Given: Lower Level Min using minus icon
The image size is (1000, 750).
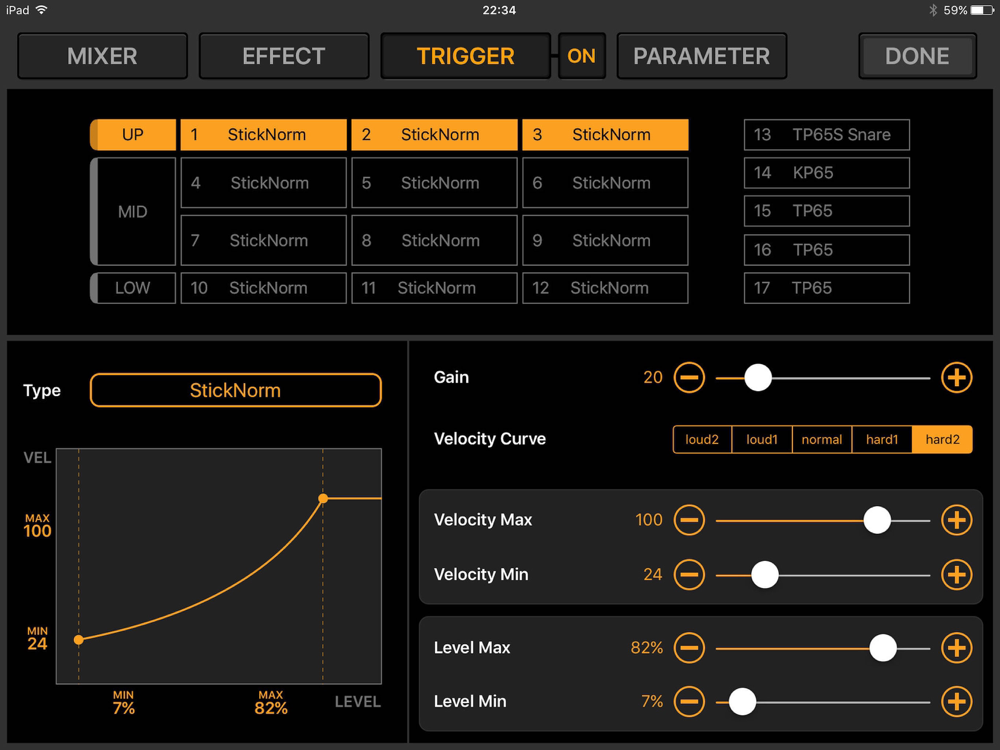Looking at the screenshot, I should click(689, 702).
